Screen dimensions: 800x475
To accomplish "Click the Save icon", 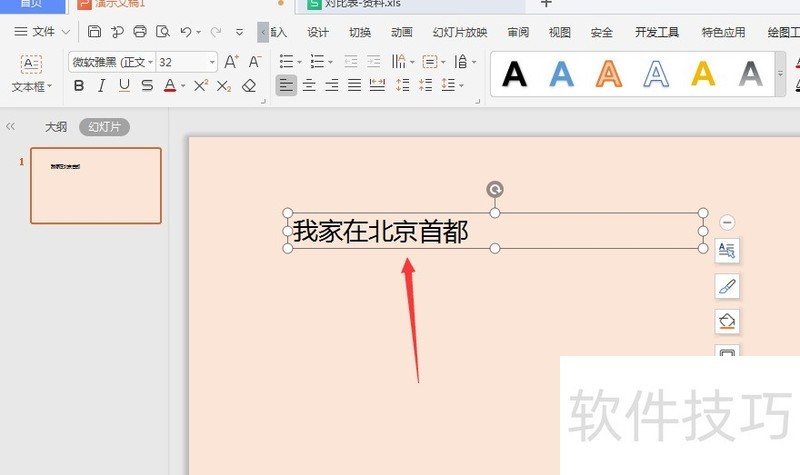I will coord(94,32).
